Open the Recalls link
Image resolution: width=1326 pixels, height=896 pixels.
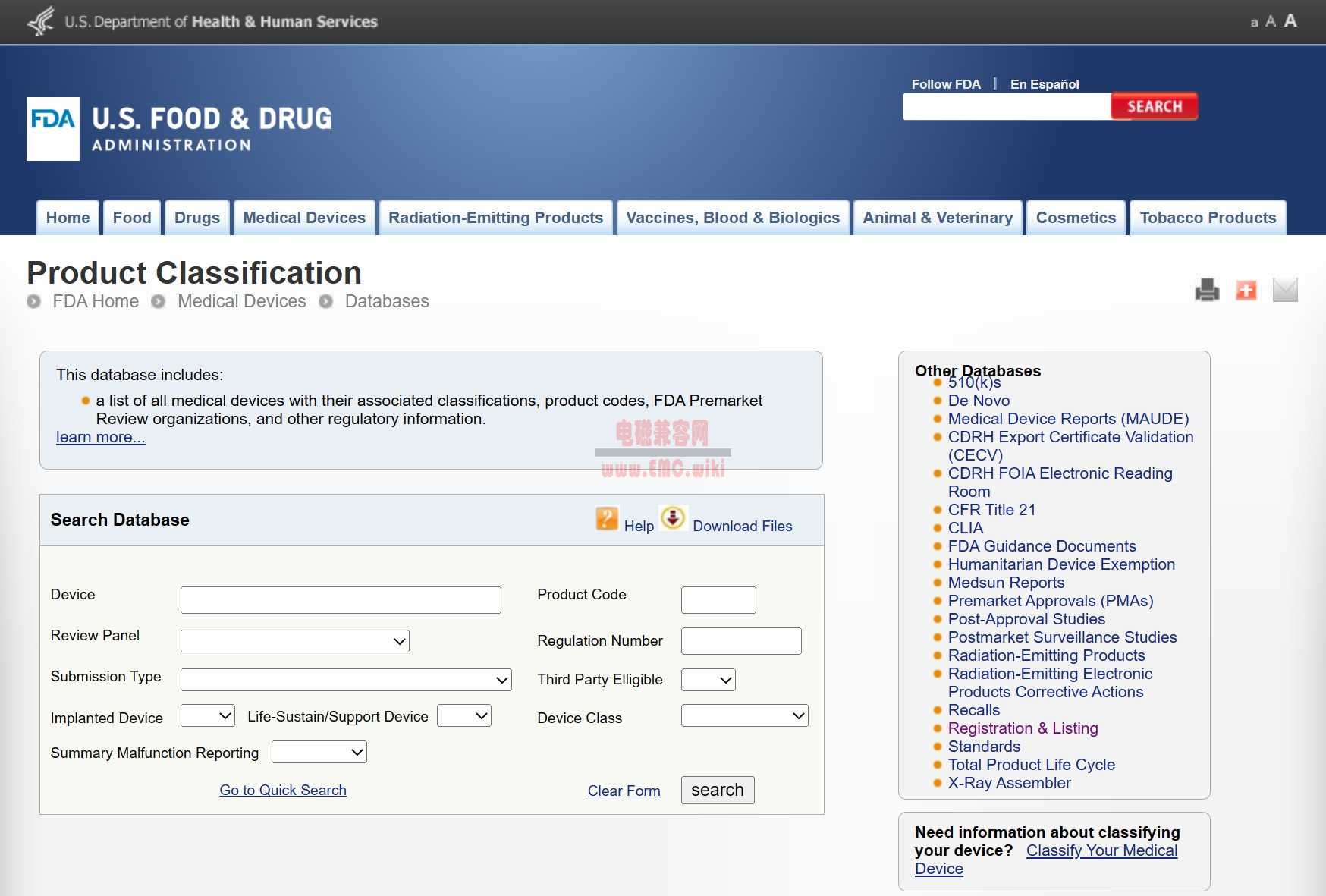coord(974,710)
